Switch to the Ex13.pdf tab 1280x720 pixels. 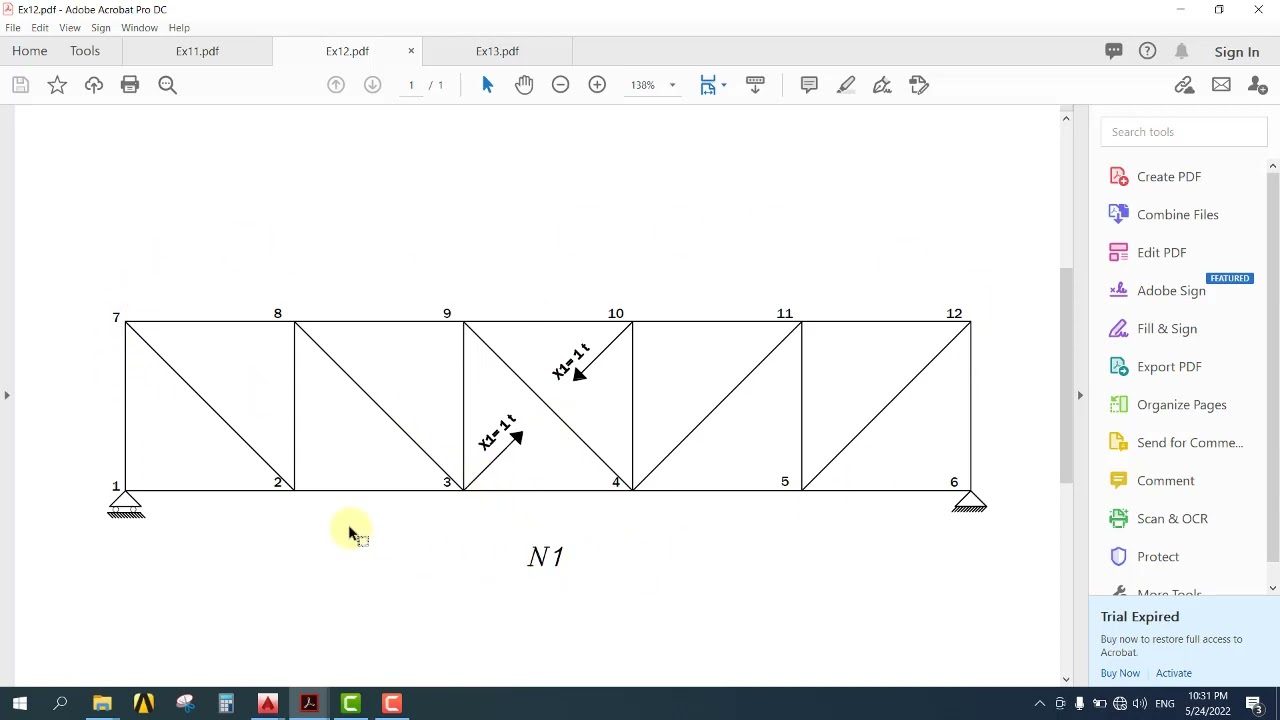[497, 51]
